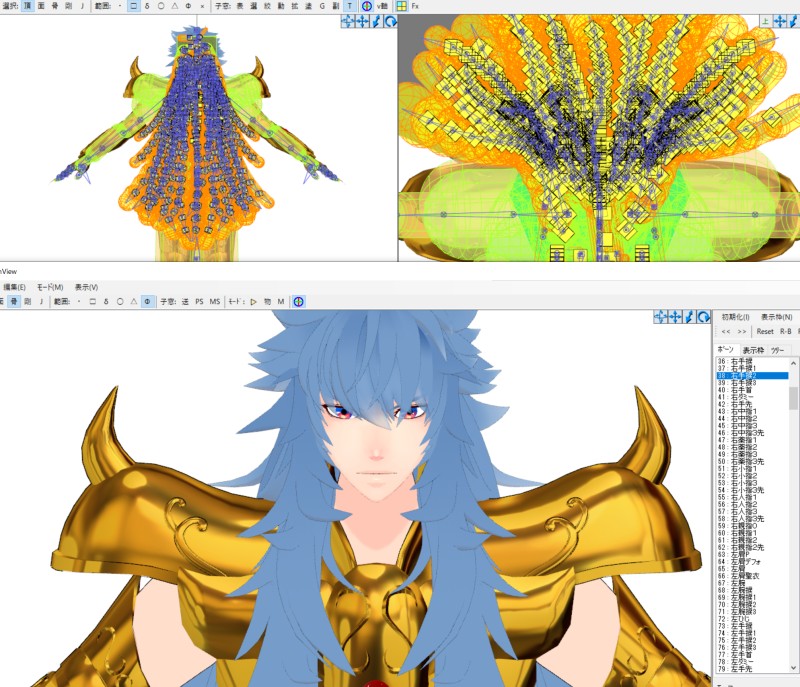The image size is (800, 687).
Task: Select point range mode in top toolbar
Action: tap(120, 6)
